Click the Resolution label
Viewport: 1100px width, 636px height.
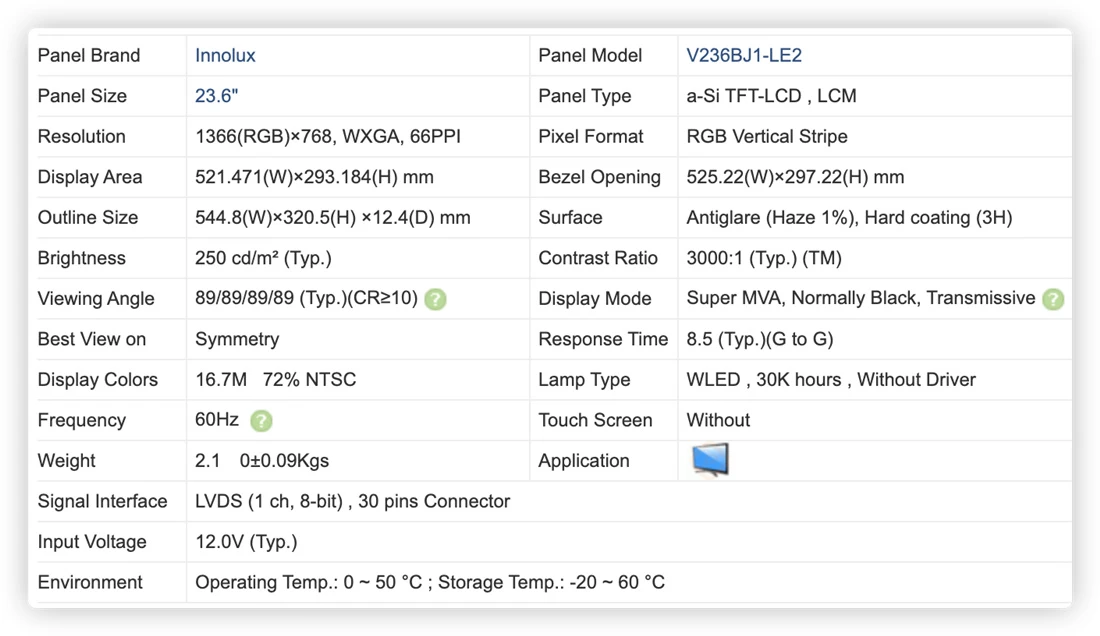[81, 136]
